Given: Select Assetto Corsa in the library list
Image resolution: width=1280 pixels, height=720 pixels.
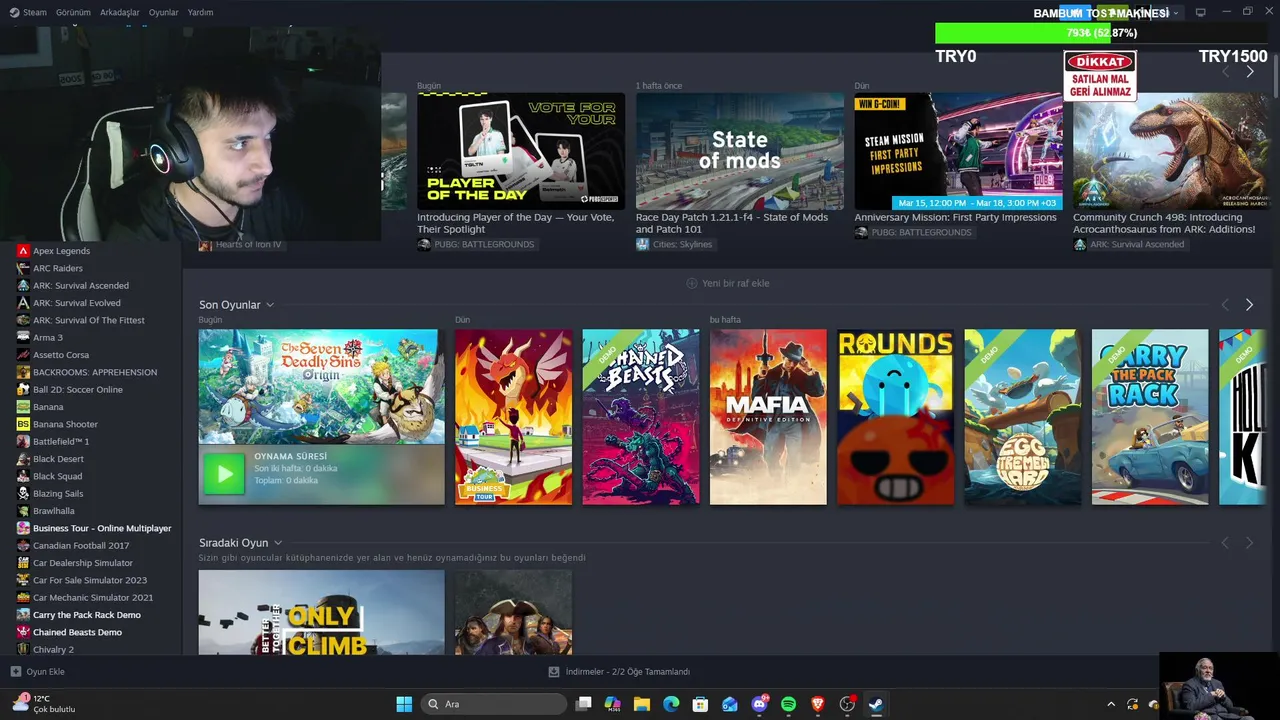Looking at the screenshot, I should point(61,355).
